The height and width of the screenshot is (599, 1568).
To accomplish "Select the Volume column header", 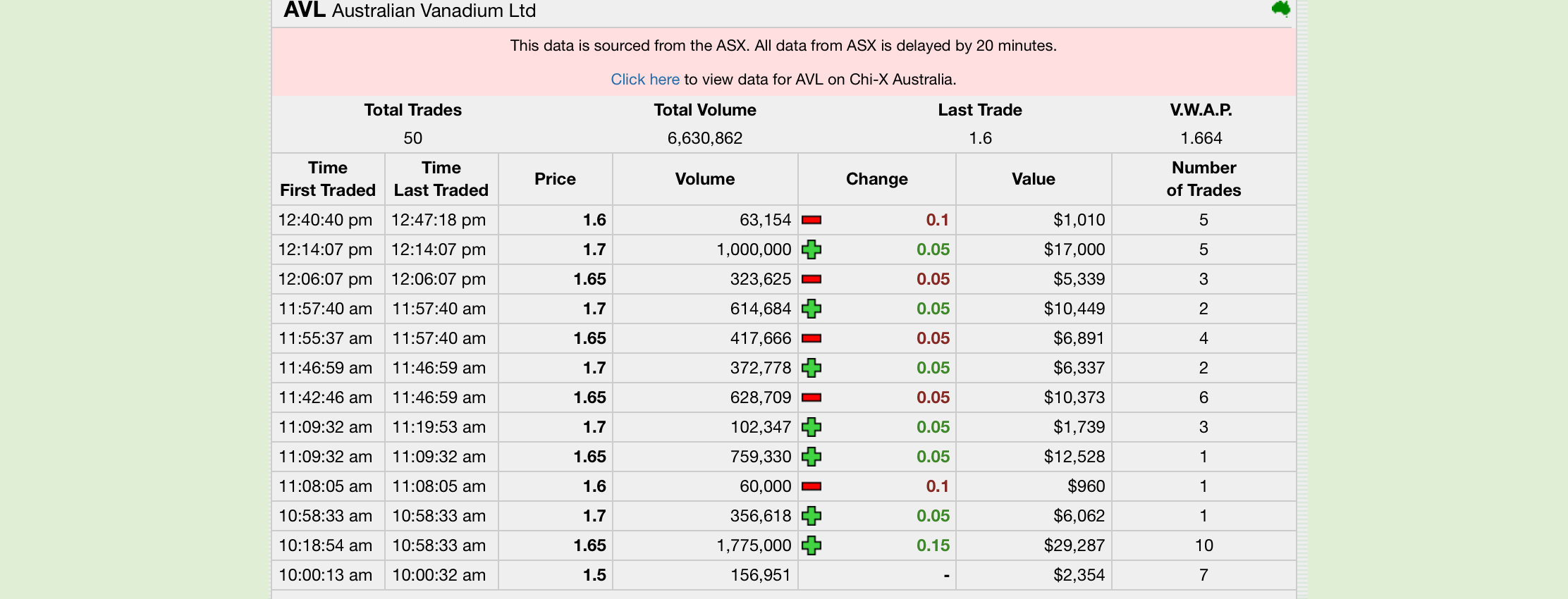I will [x=705, y=179].
